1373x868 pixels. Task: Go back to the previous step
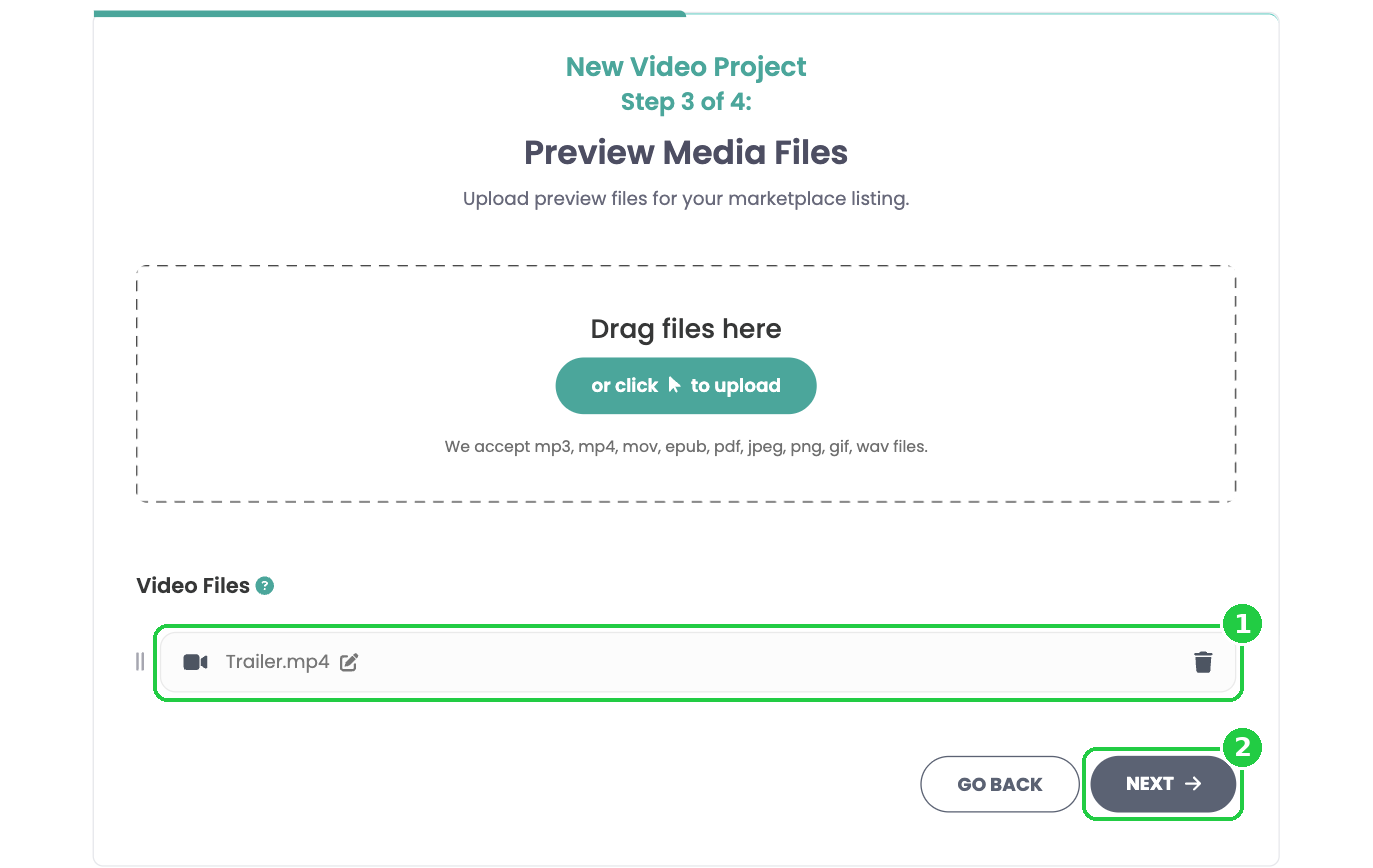(x=1000, y=784)
